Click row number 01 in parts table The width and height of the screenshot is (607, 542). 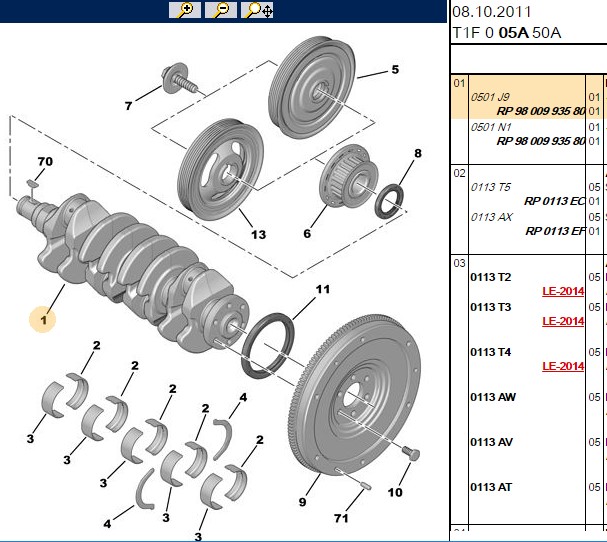(459, 83)
